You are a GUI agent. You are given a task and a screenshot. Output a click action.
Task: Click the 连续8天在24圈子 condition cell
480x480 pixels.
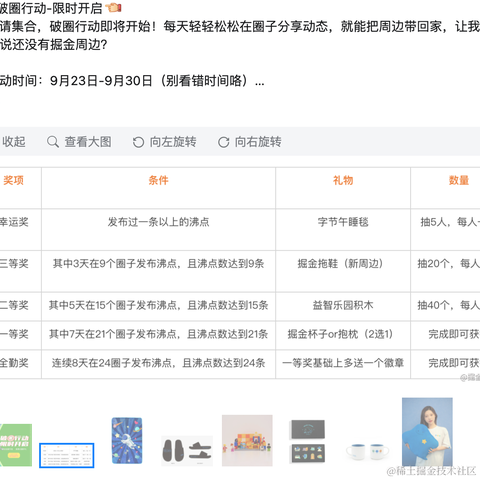coord(158,363)
